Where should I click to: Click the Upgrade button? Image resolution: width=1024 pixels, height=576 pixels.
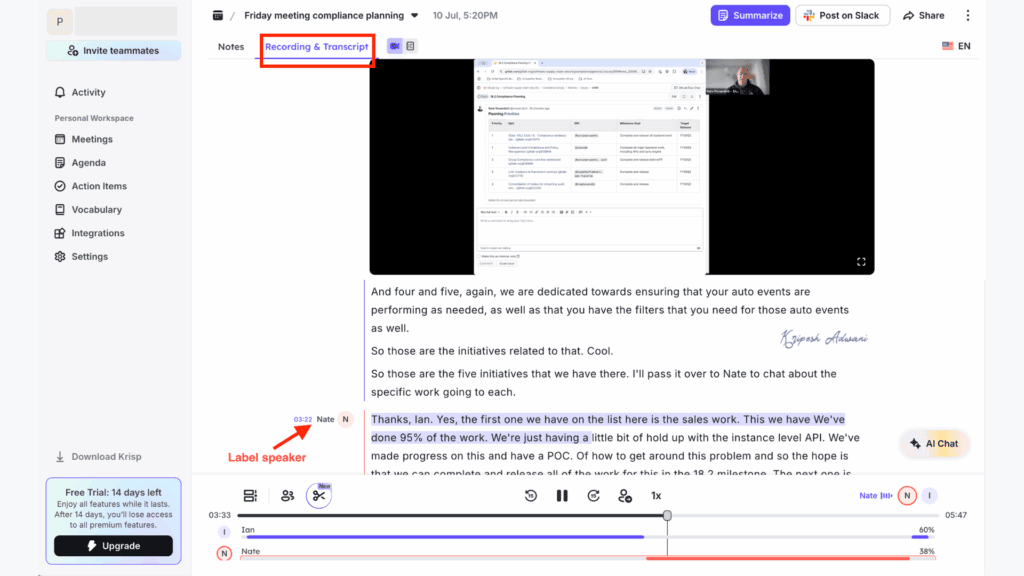(111, 546)
